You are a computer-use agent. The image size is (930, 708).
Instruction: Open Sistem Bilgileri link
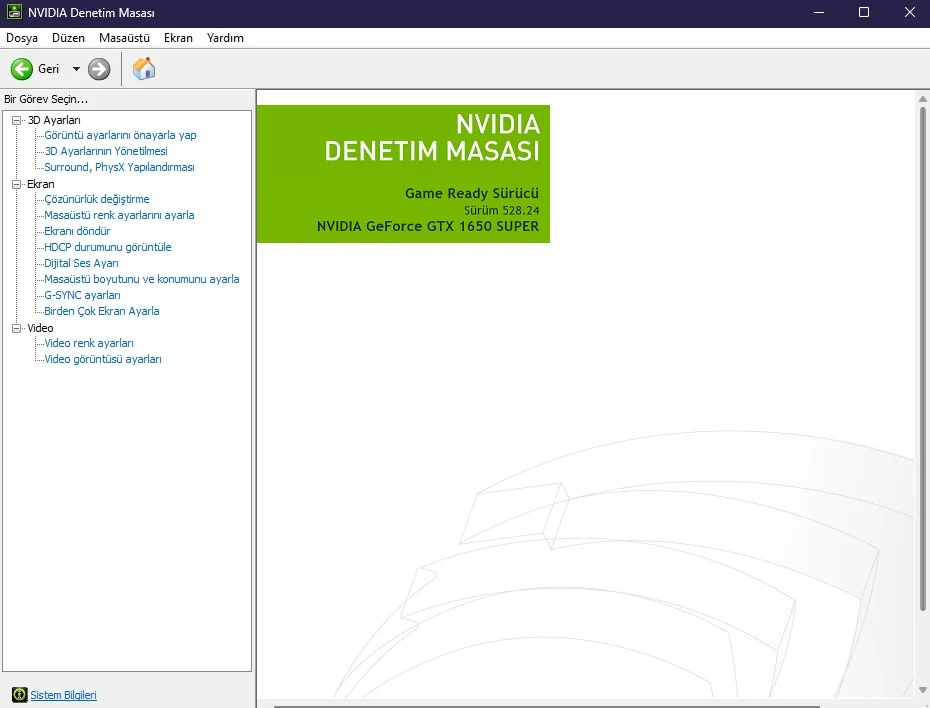click(x=64, y=695)
